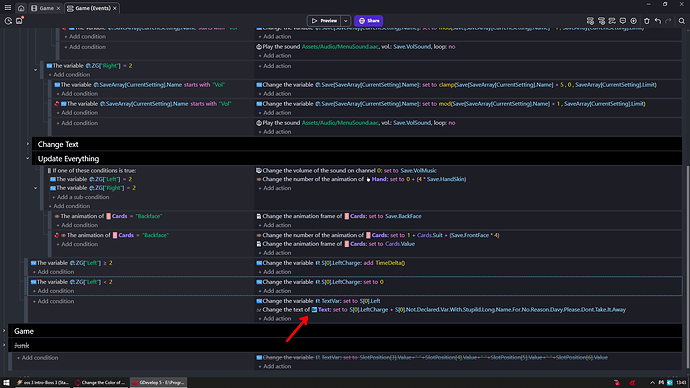Open the save project icon with notification dot
The height and width of the screenshot is (388, 690).
tap(19, 21)
